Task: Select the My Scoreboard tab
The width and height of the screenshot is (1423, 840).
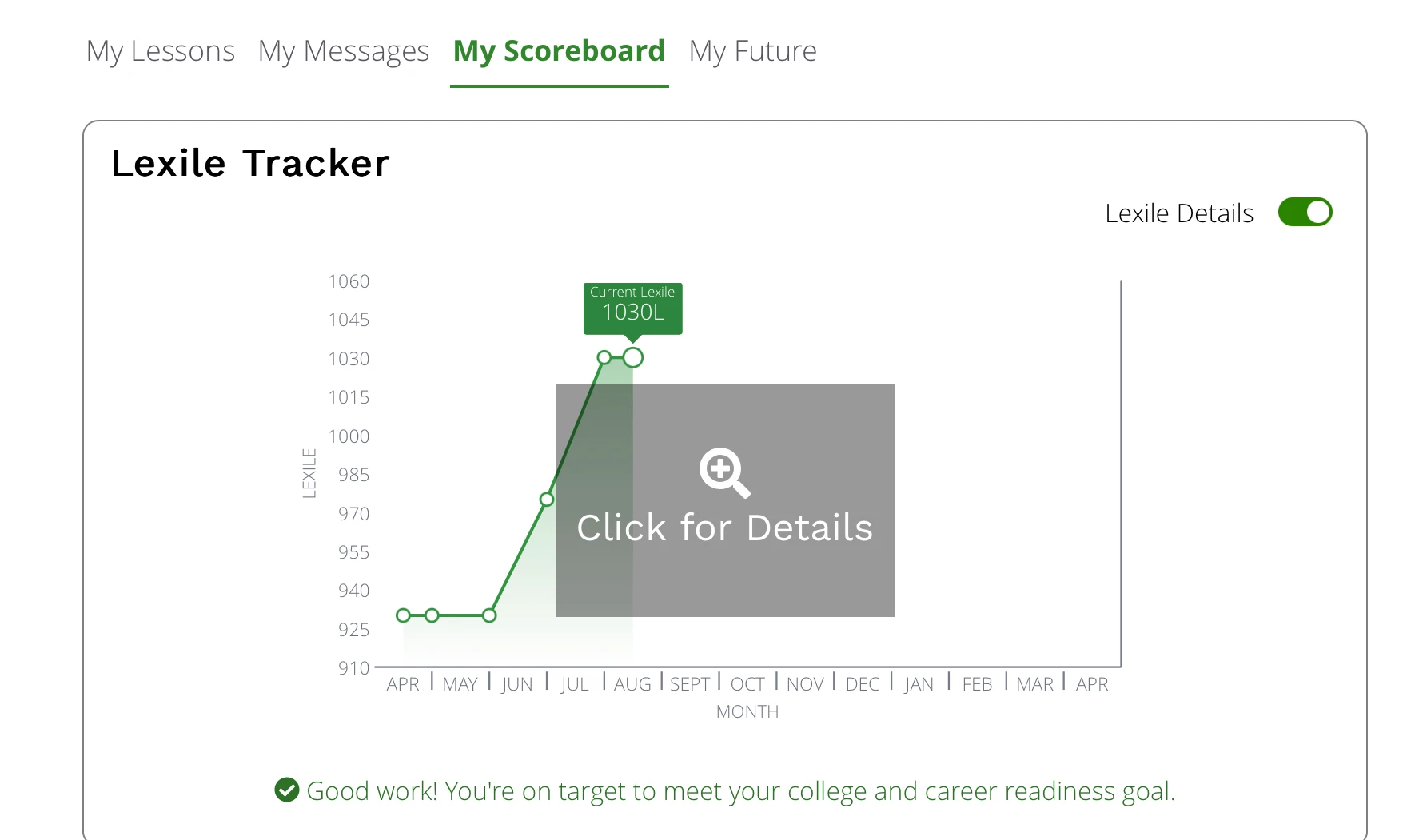Action: [x=559, y=51]
